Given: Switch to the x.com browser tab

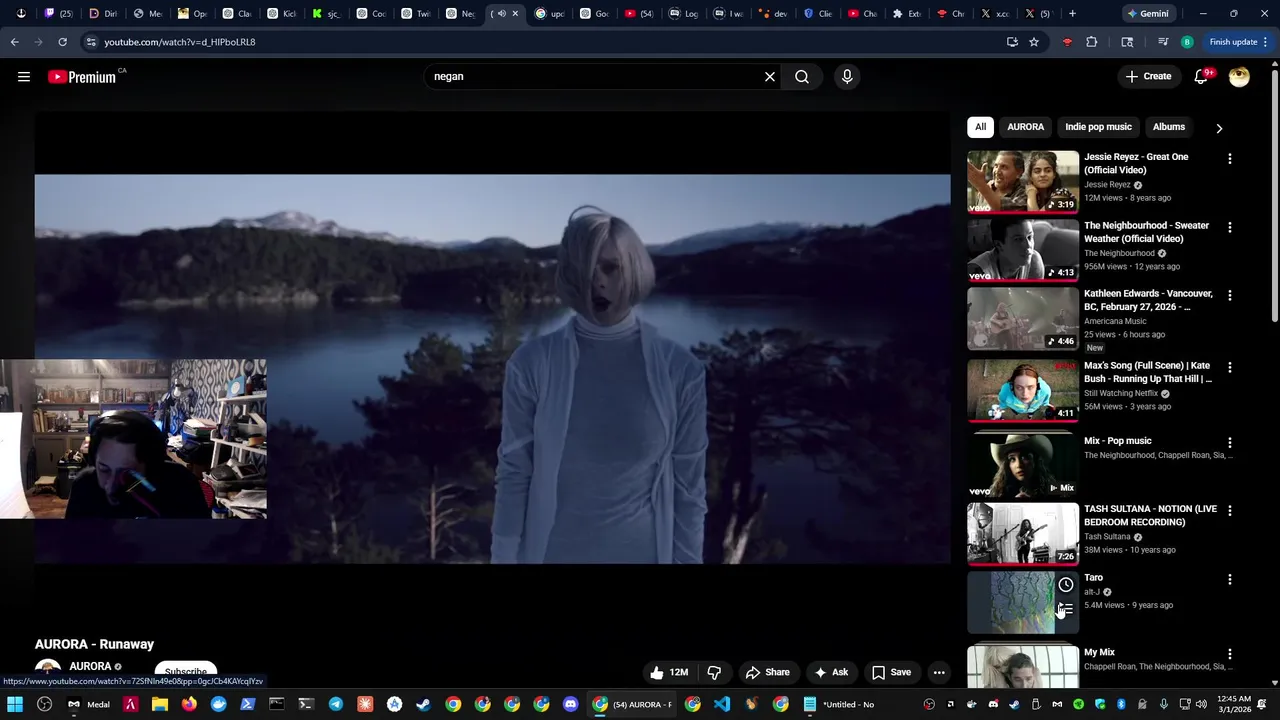Looking at the screenshot, I should 994,14.
